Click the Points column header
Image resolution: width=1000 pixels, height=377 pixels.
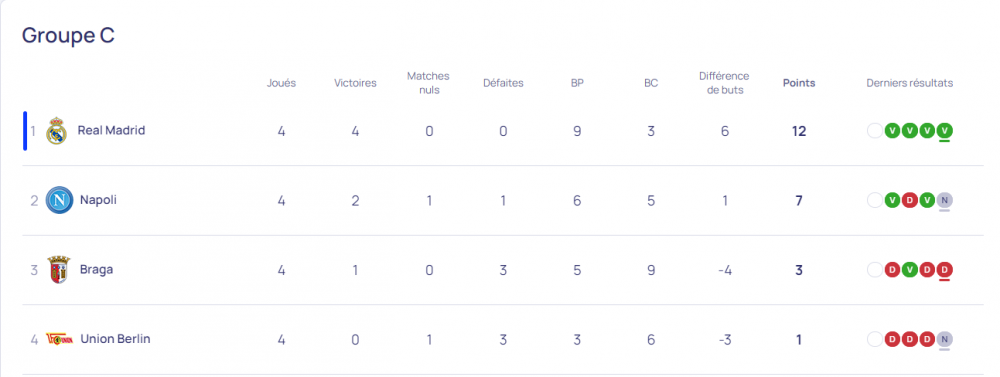point(799,83)
